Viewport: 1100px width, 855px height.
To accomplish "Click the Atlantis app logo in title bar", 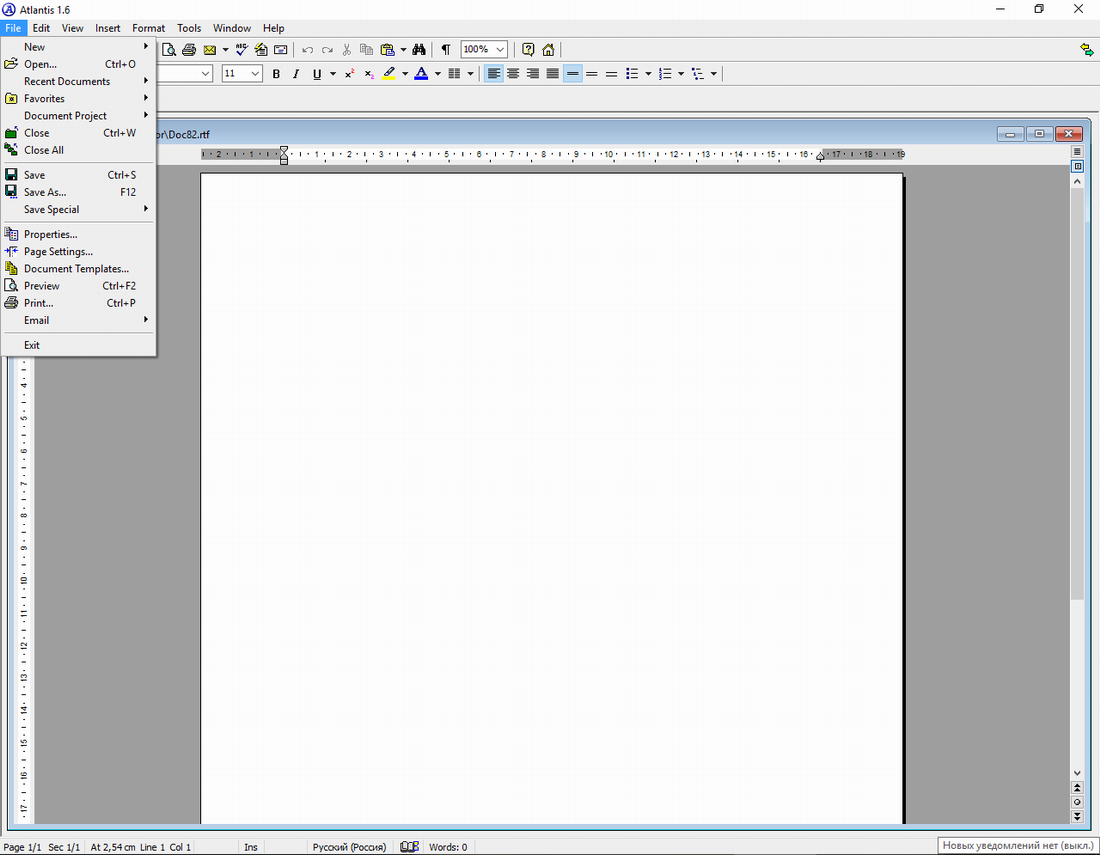I will pos(8,10).
